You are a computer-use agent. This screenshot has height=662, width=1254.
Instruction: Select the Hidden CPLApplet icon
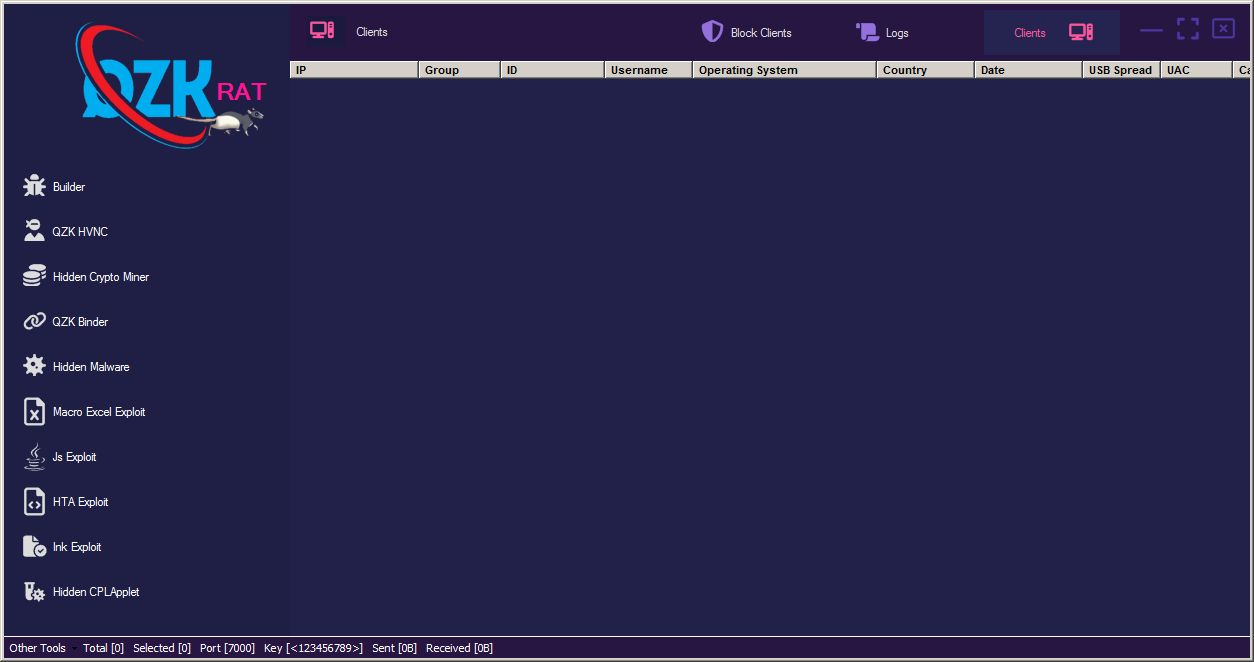tap(35, 591)
